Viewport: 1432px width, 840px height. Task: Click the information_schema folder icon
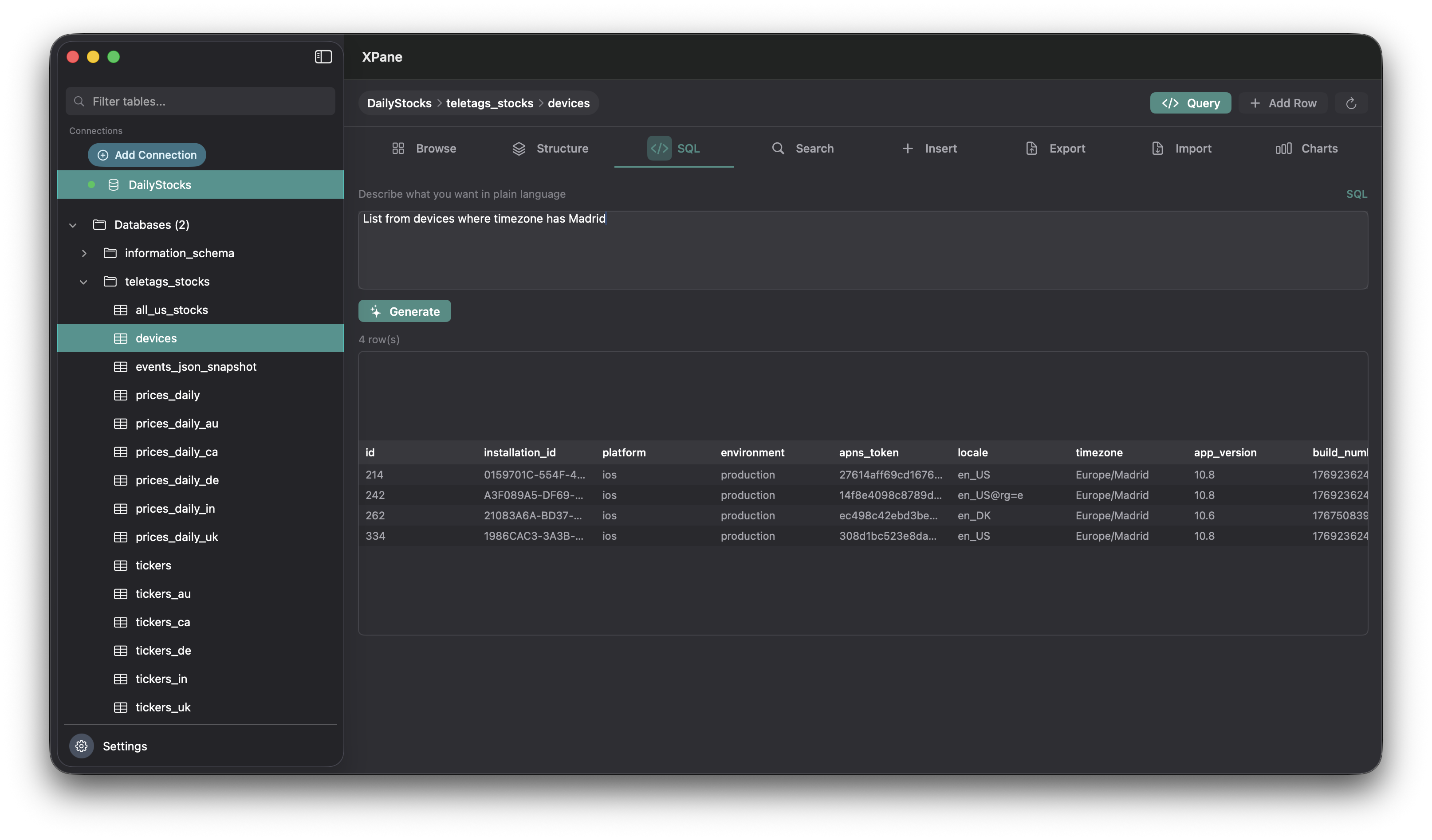coord(110,253)
